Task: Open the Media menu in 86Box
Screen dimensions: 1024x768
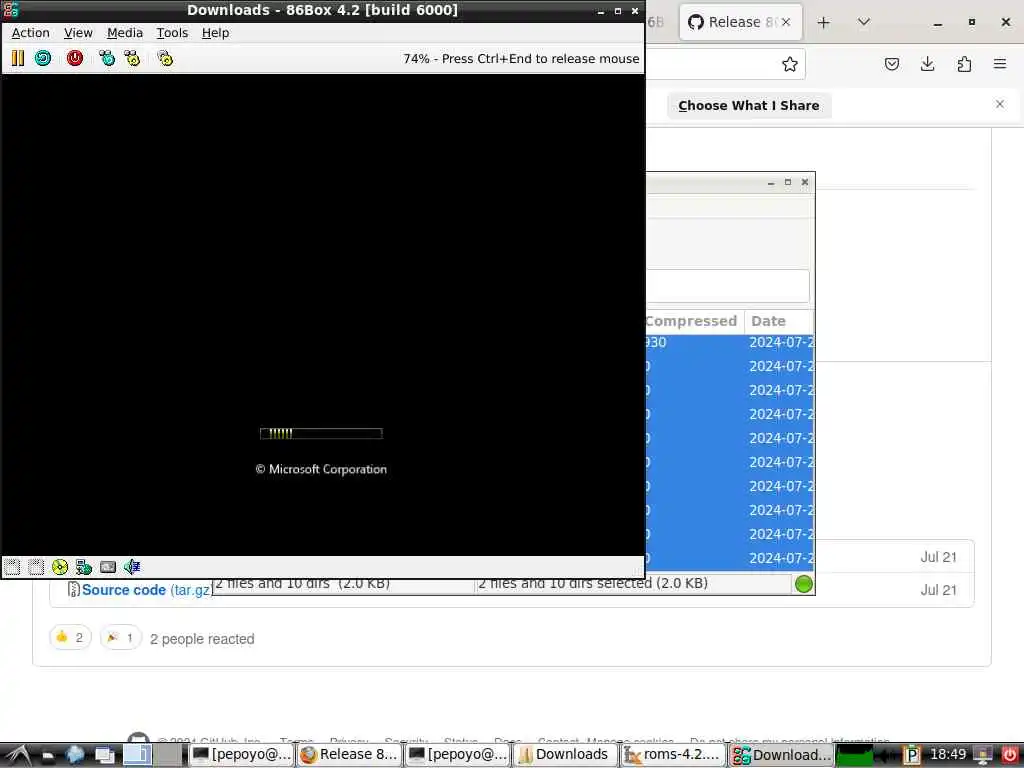Action: tap(125, 33)
